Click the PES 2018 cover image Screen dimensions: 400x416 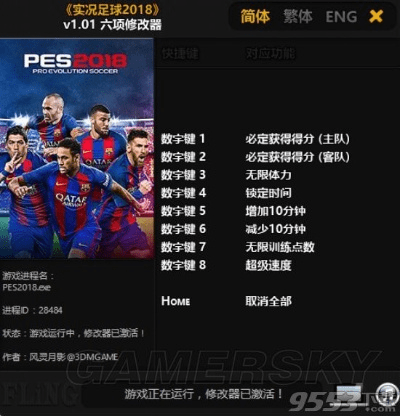pyautogui.click(x=77, y=148)
